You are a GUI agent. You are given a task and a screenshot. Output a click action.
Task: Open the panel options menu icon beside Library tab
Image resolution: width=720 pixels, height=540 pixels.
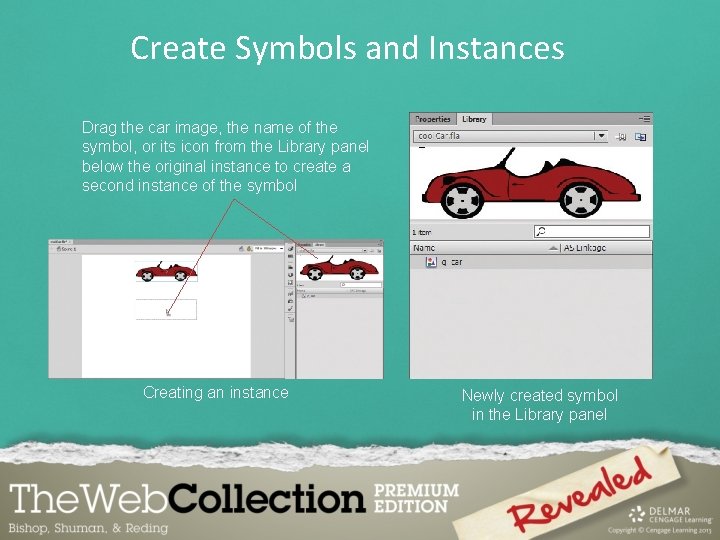645,119
